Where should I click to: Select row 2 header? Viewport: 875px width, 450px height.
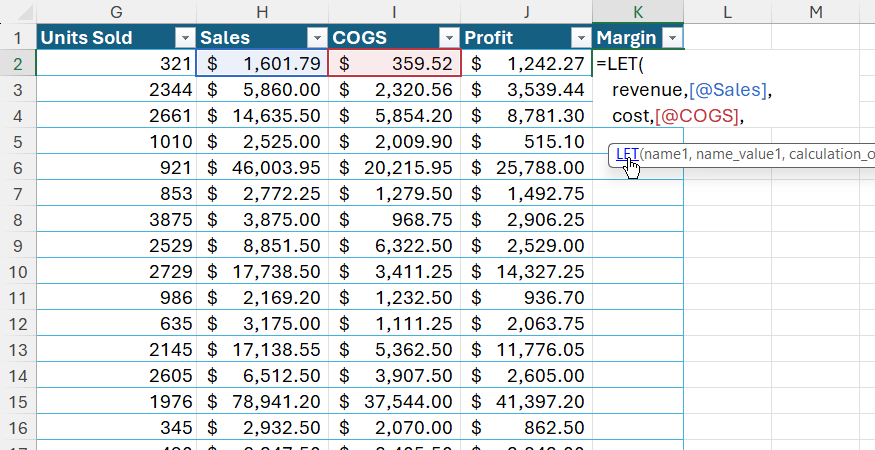tap(18, 64)
